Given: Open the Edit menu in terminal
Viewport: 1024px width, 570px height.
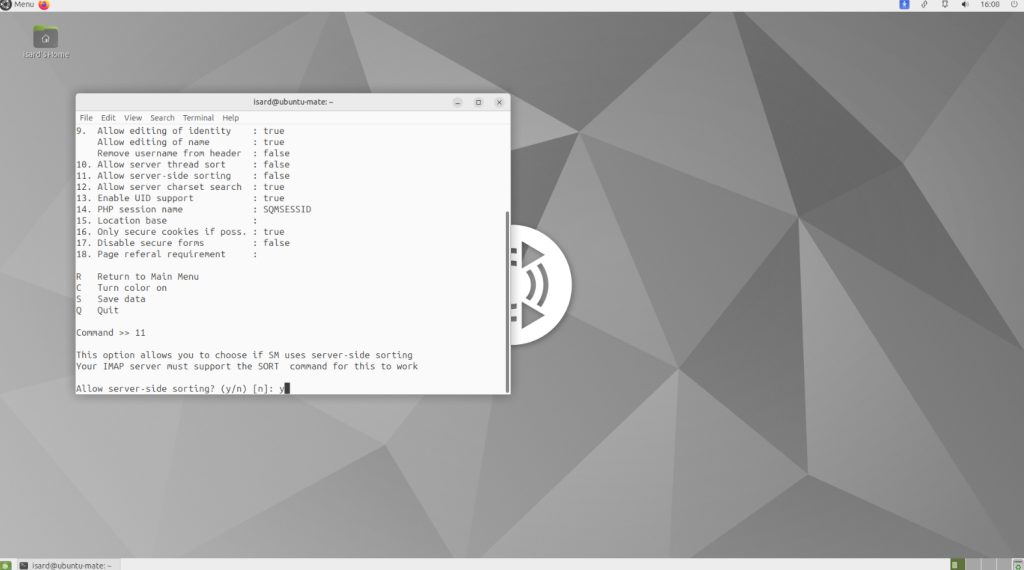Looking at the screenshot, I should (108, 118).
